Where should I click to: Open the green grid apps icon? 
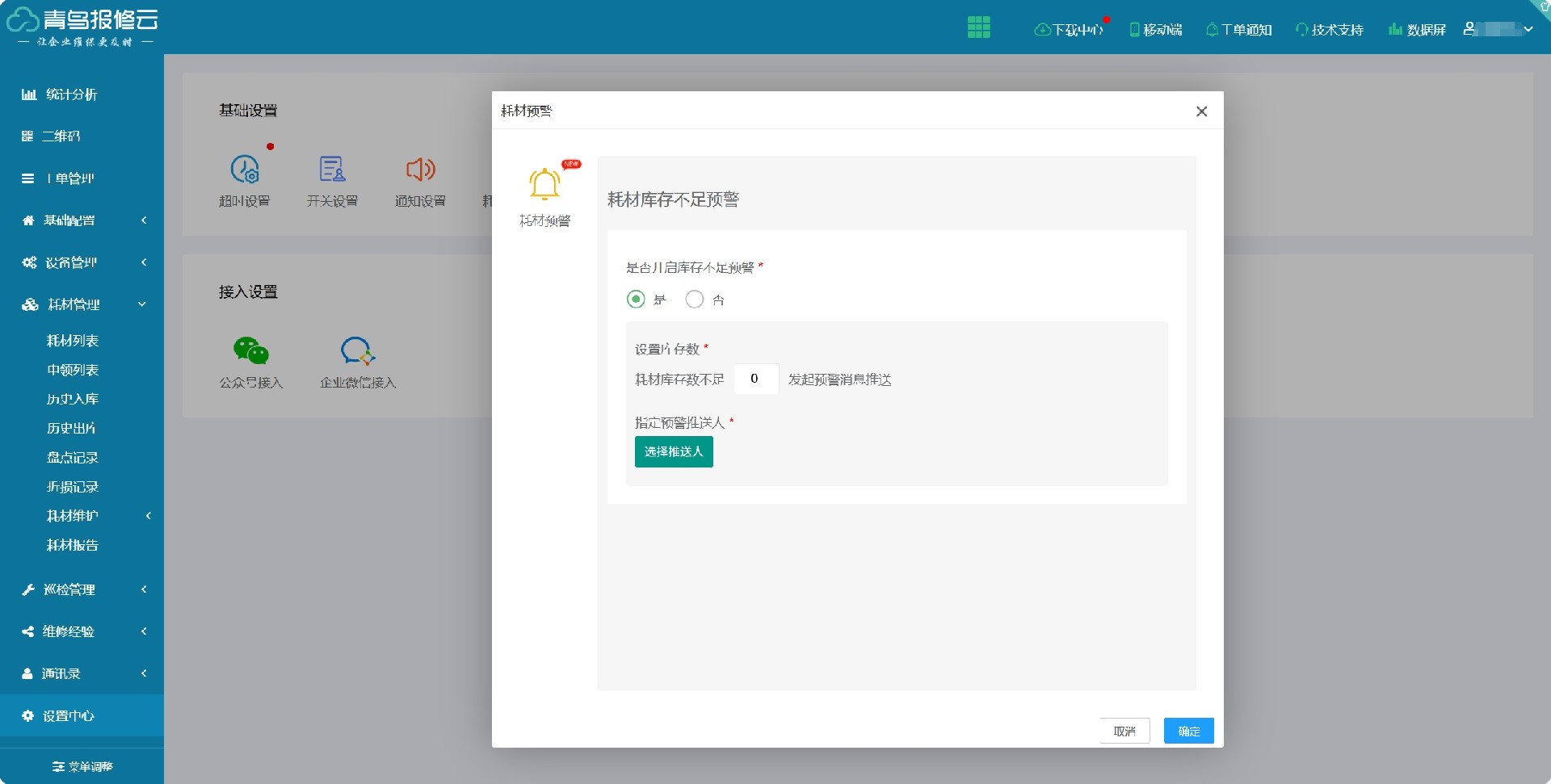978,27
